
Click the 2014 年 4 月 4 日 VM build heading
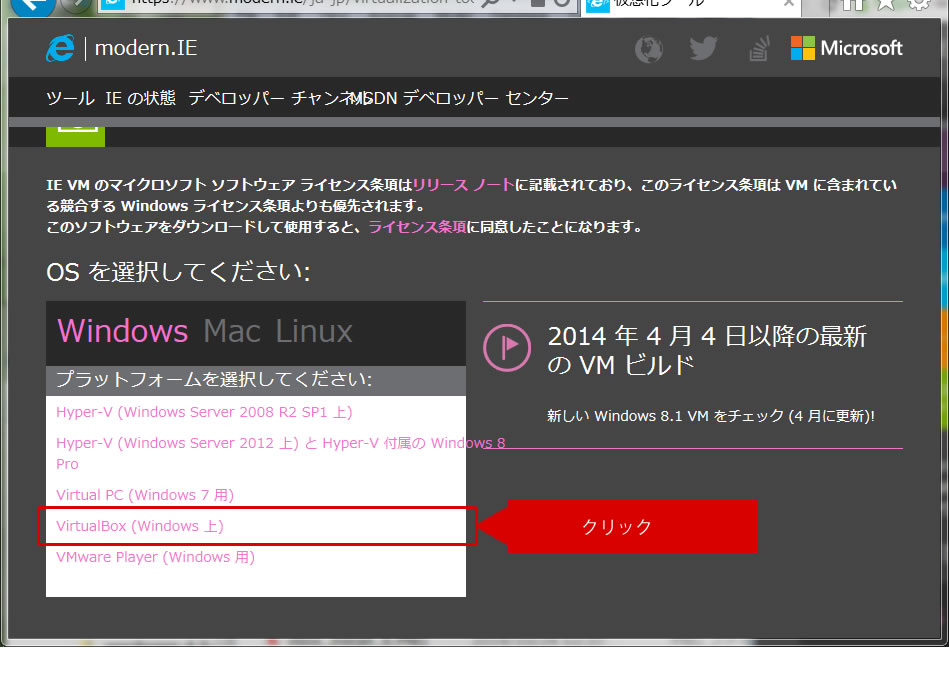707,350
